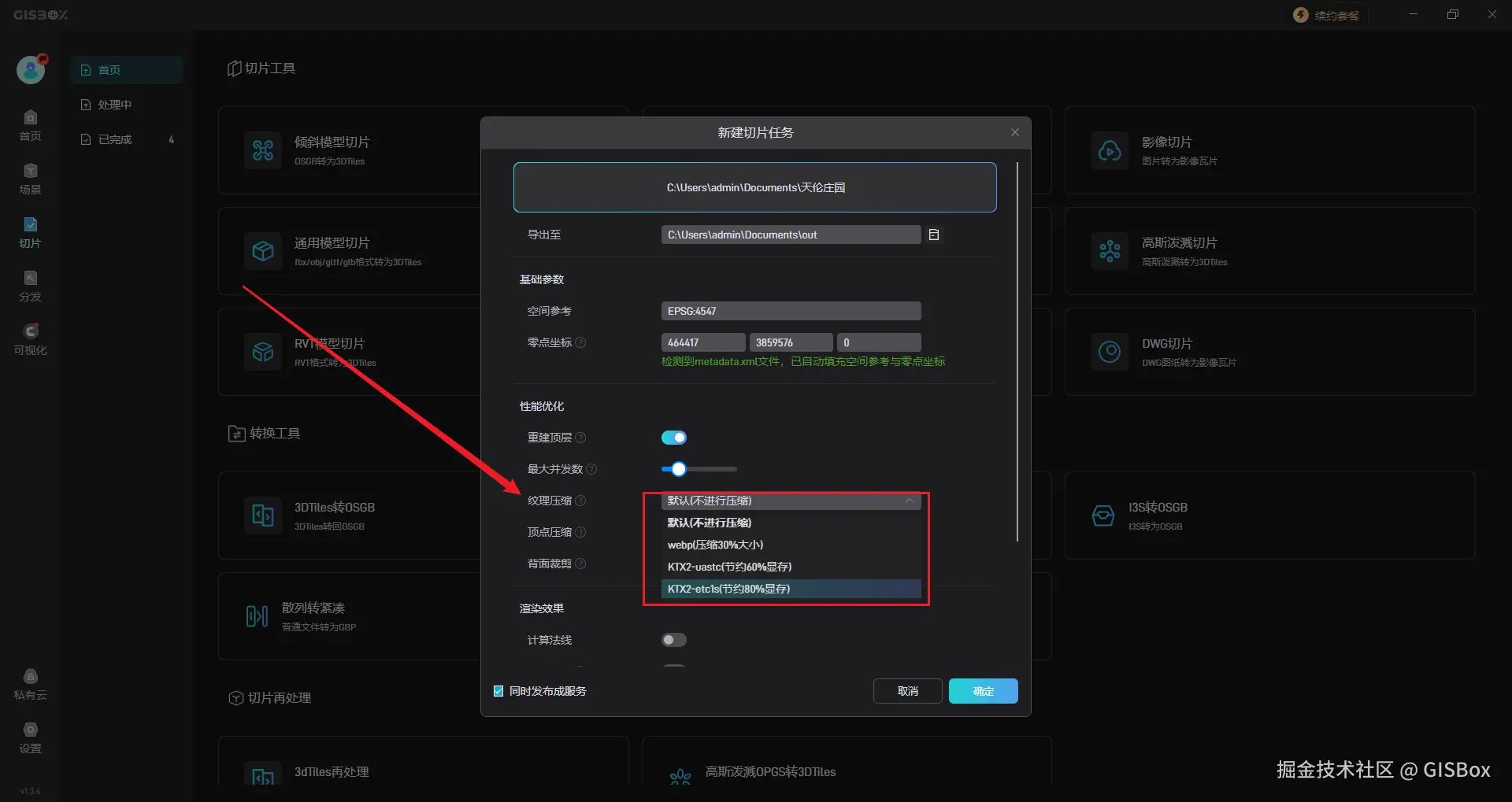
Task: Click the 高斯泼溅切片 icon
Action: coord(1110,250)
